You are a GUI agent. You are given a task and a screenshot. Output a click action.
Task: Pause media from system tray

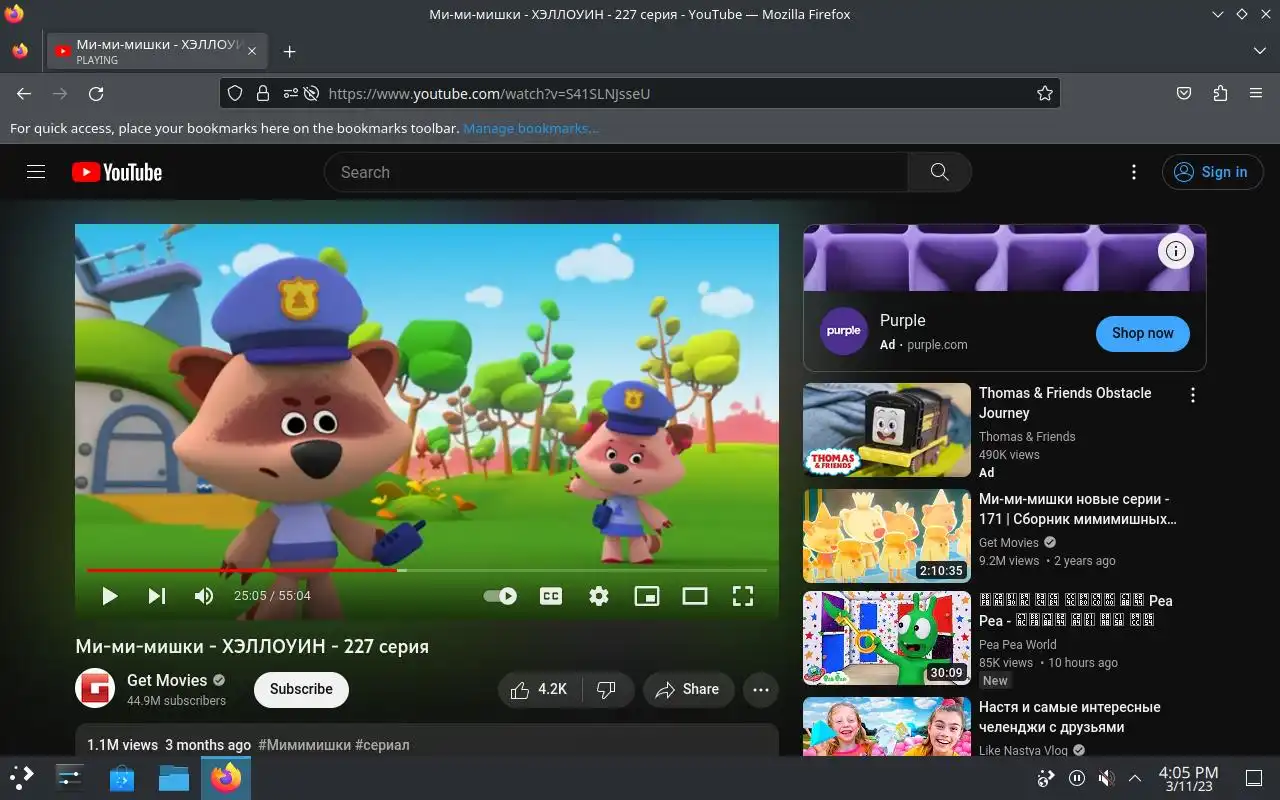(1077, 778)
